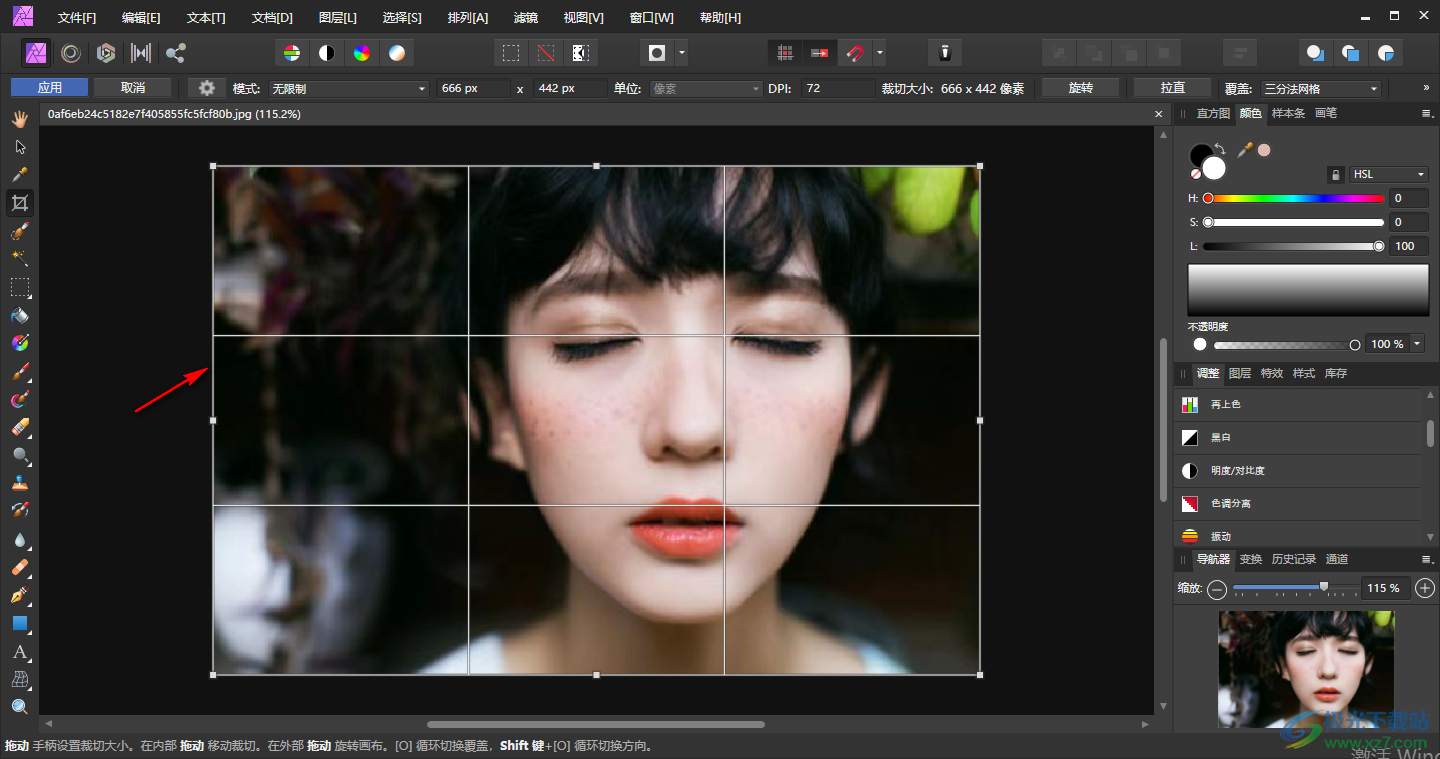The image size is (1440, 759).
Task: Select the Zoom magnifier tool at toolbar bottom
Action: pos(19,707)
